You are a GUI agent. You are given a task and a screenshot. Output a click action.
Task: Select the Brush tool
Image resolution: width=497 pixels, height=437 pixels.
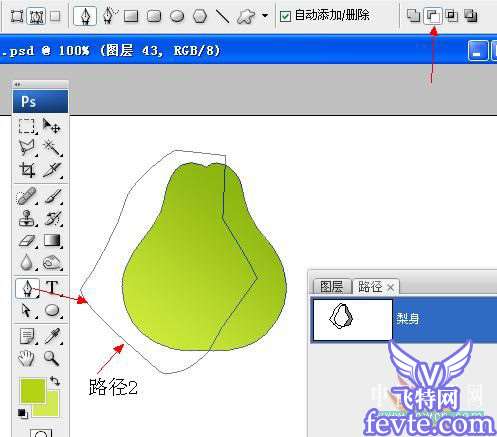[53, 196]
